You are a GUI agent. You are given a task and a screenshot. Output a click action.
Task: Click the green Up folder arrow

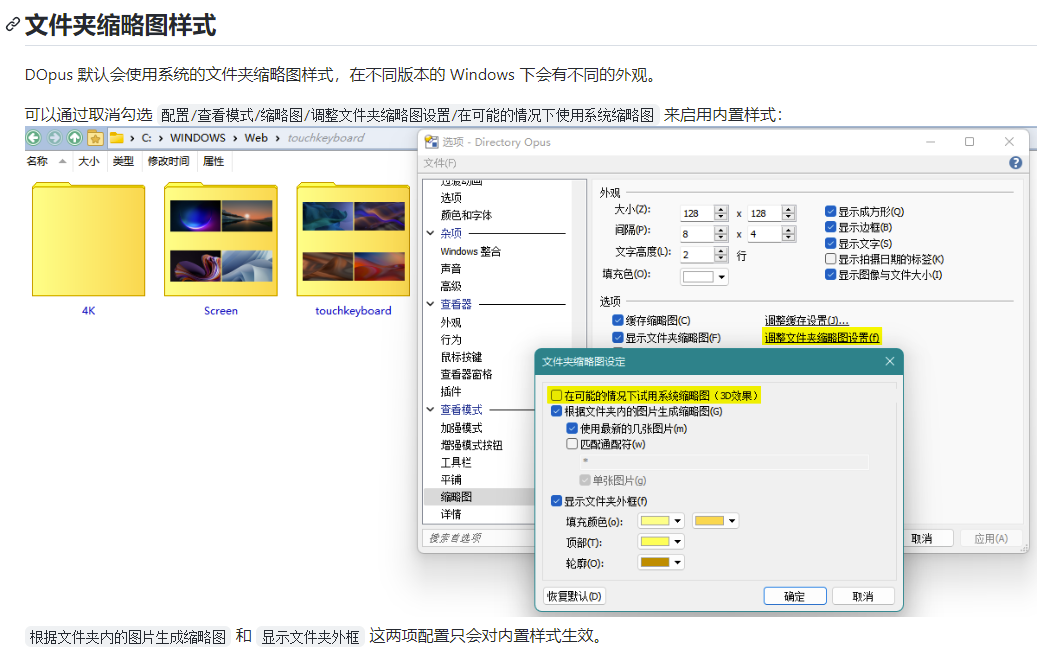(x=74, y=138)
